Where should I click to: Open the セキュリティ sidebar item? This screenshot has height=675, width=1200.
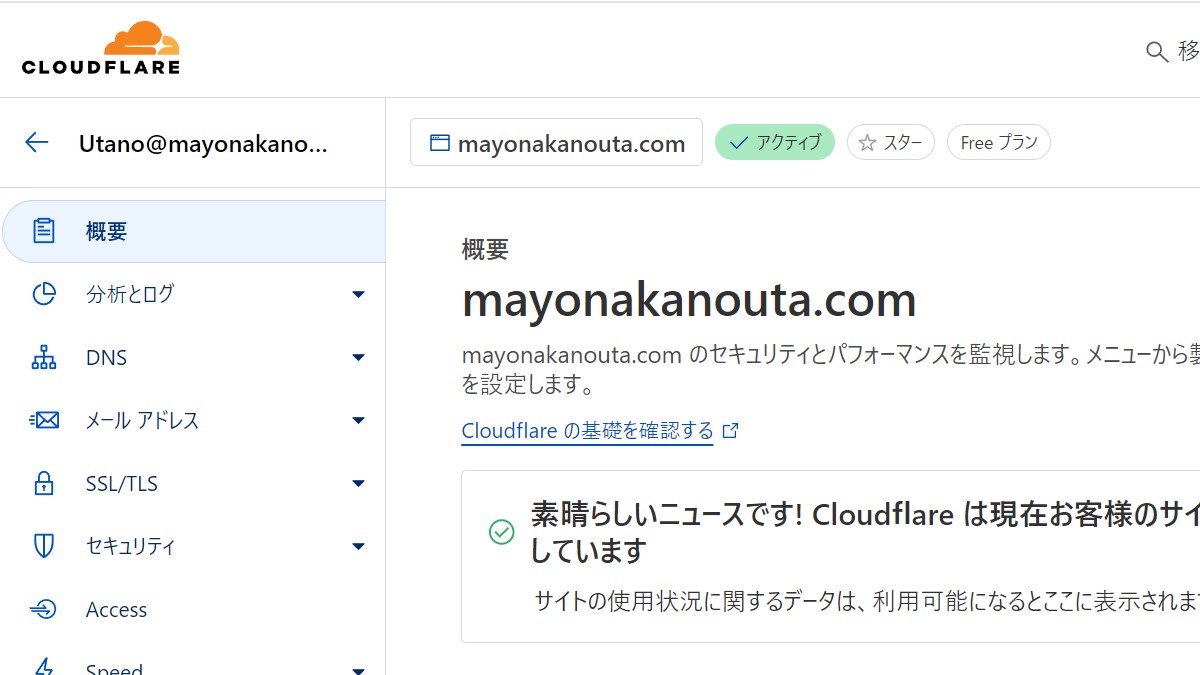pos(193,546)
